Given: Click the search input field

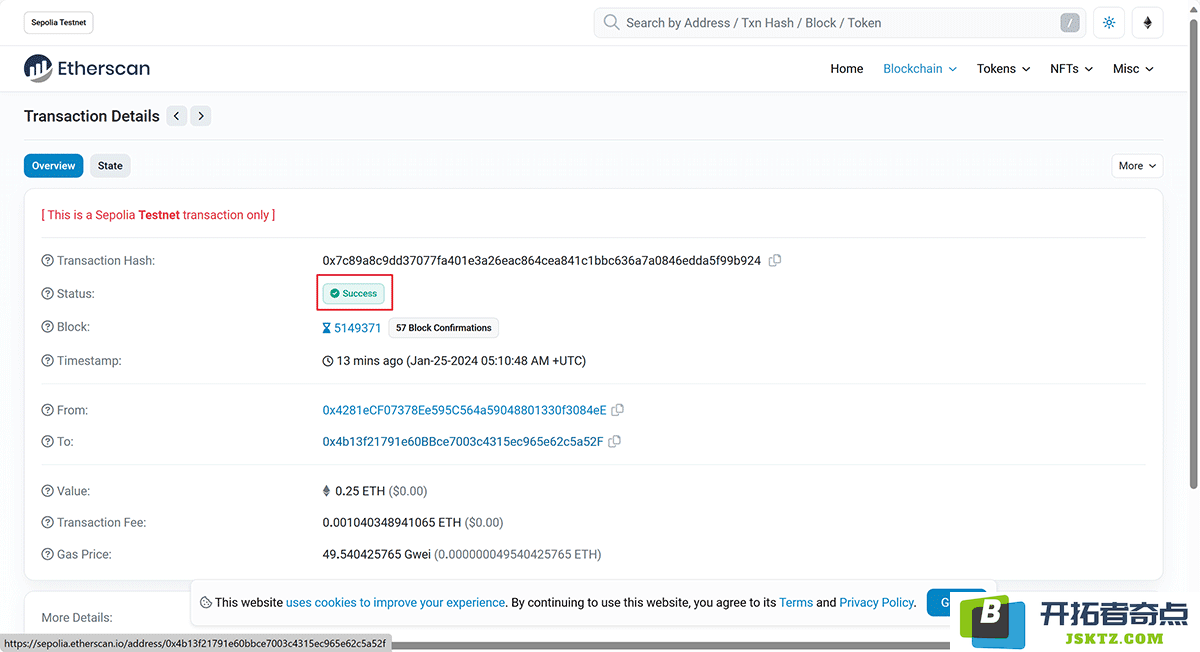Looking at the screenshot, I should (840, 23).
